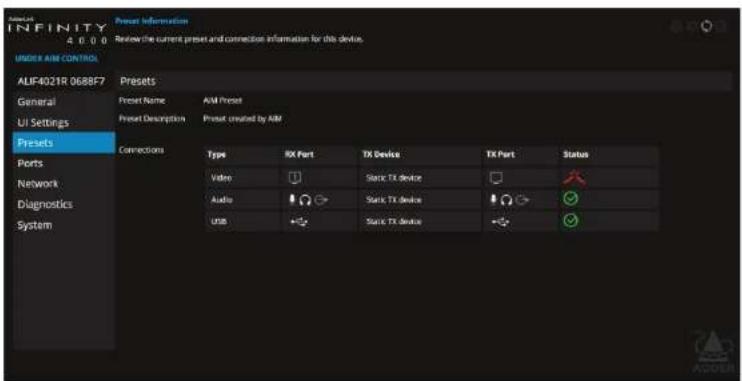742x381 pixels.
Task: Click the Type column header
Action: tap(216, 155)
